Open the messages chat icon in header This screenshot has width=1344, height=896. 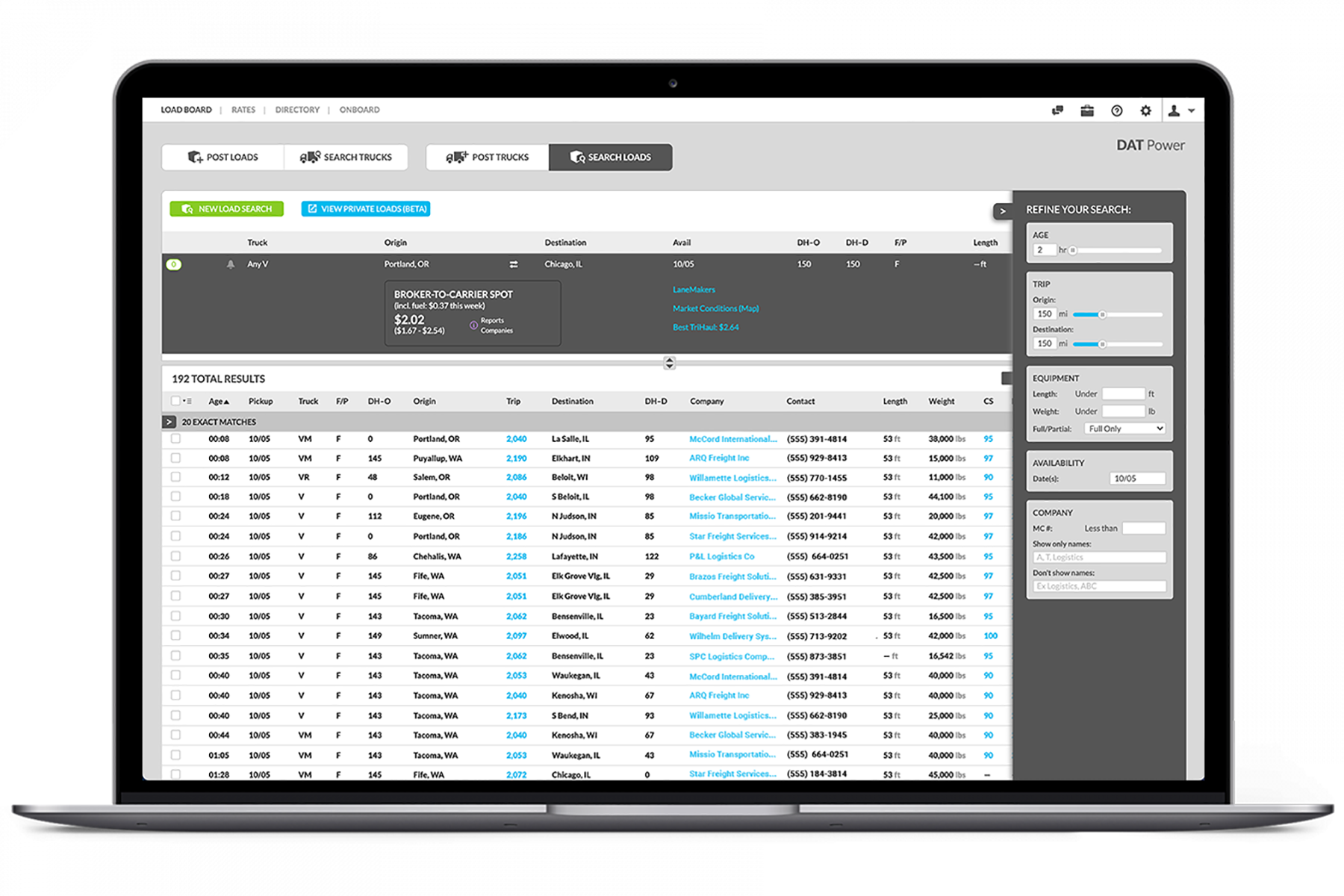[1057, 111]
